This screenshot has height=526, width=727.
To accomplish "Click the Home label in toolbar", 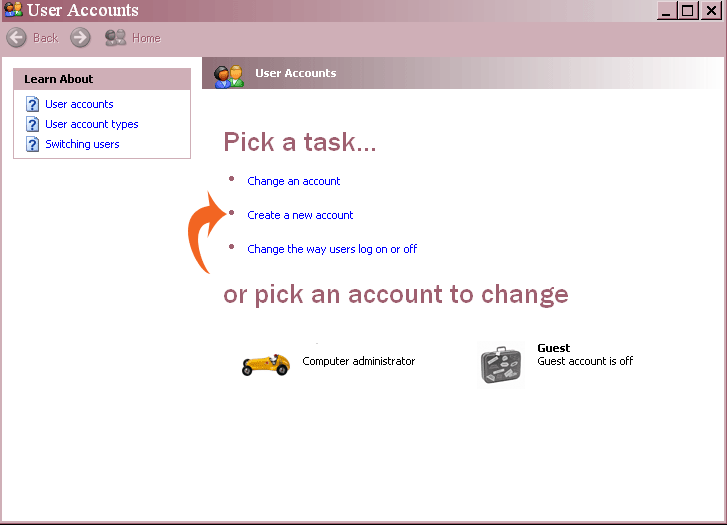I will coord(146,38).
